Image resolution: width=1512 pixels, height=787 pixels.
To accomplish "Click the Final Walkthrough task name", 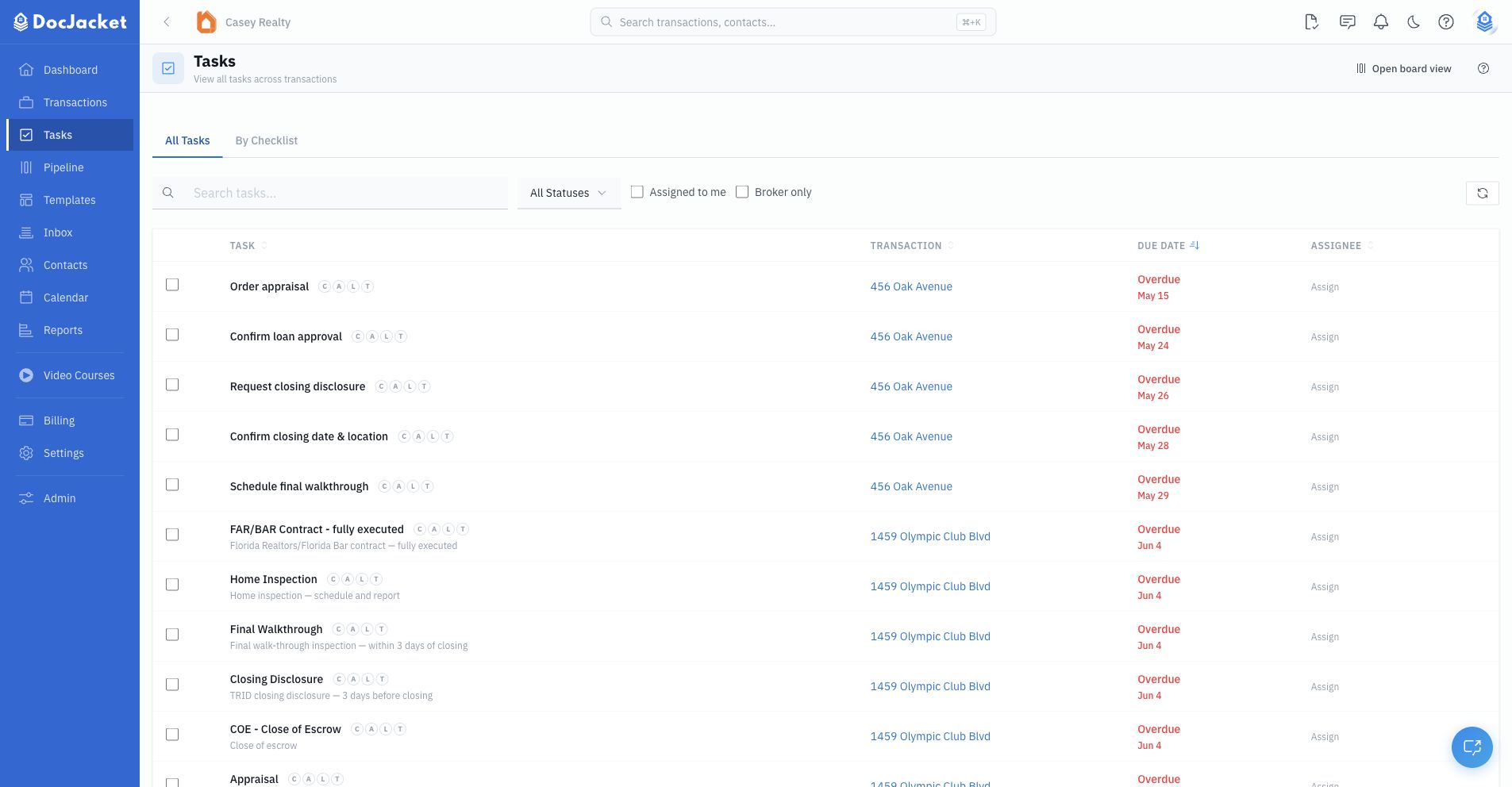I will click(276, 629).
